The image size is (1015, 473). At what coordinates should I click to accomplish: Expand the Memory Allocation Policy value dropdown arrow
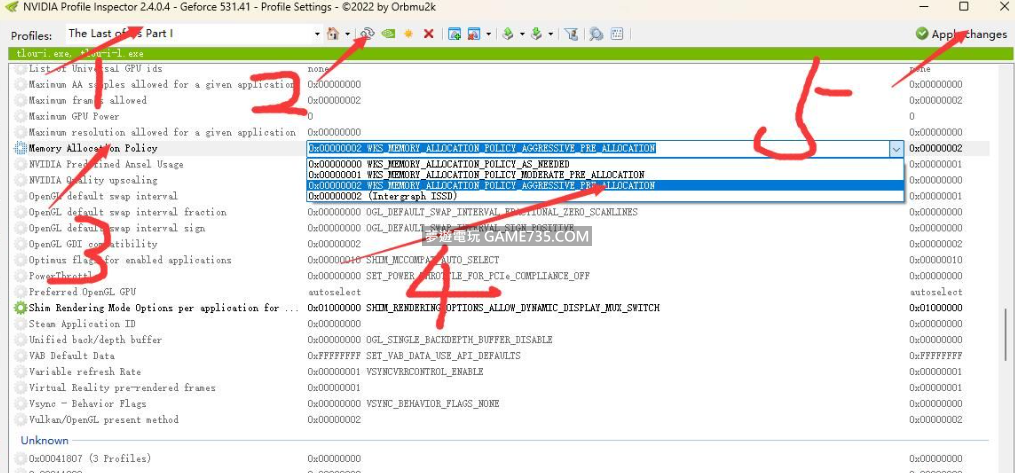tap(897, 149)
